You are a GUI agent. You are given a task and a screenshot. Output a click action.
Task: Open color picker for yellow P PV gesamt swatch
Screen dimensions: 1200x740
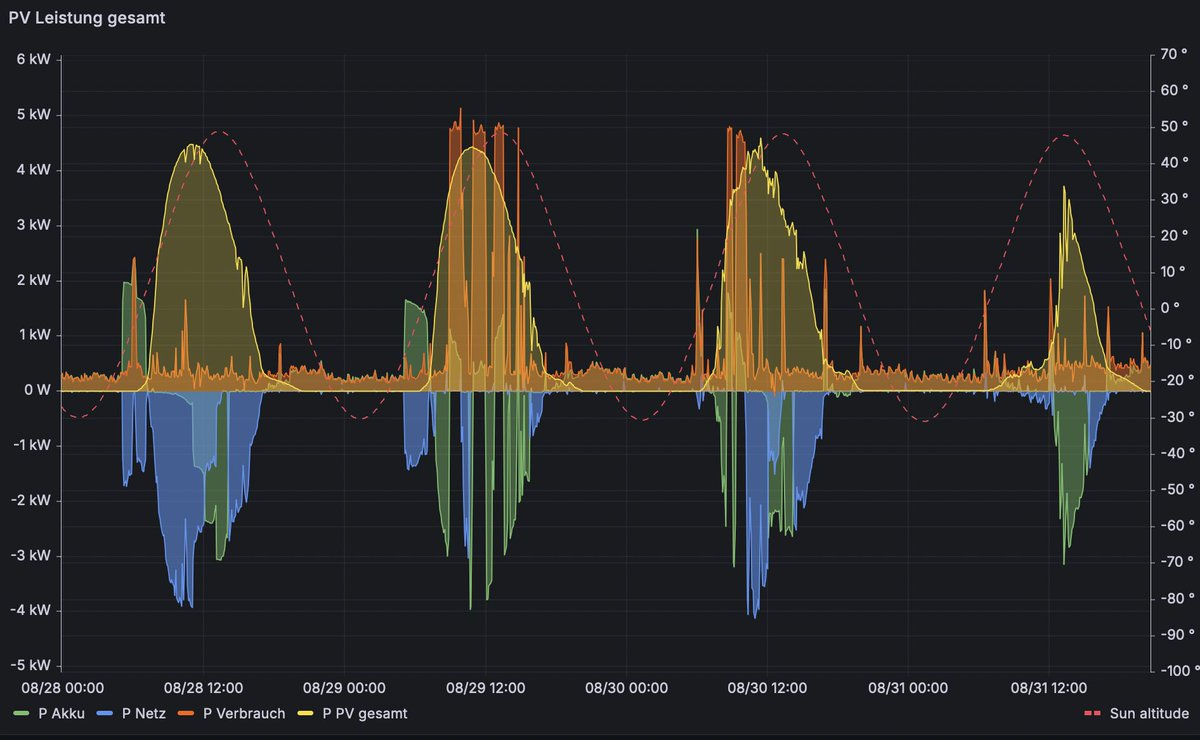(x=307, y=714)
